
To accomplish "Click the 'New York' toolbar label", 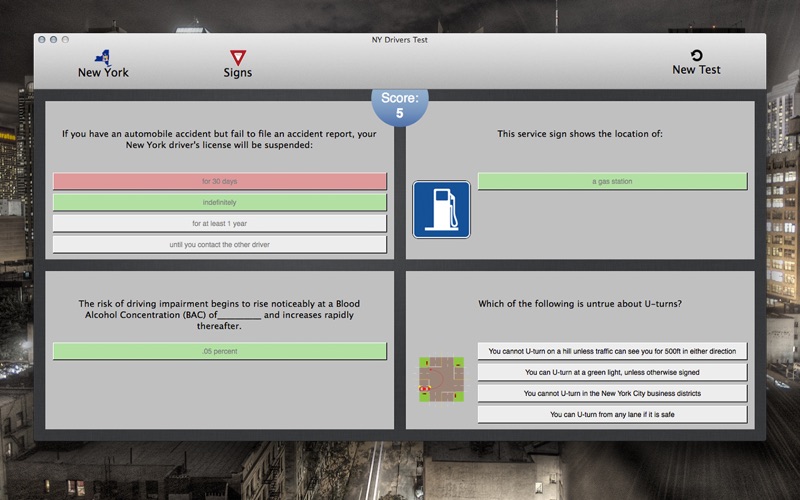I will [103, 72].
